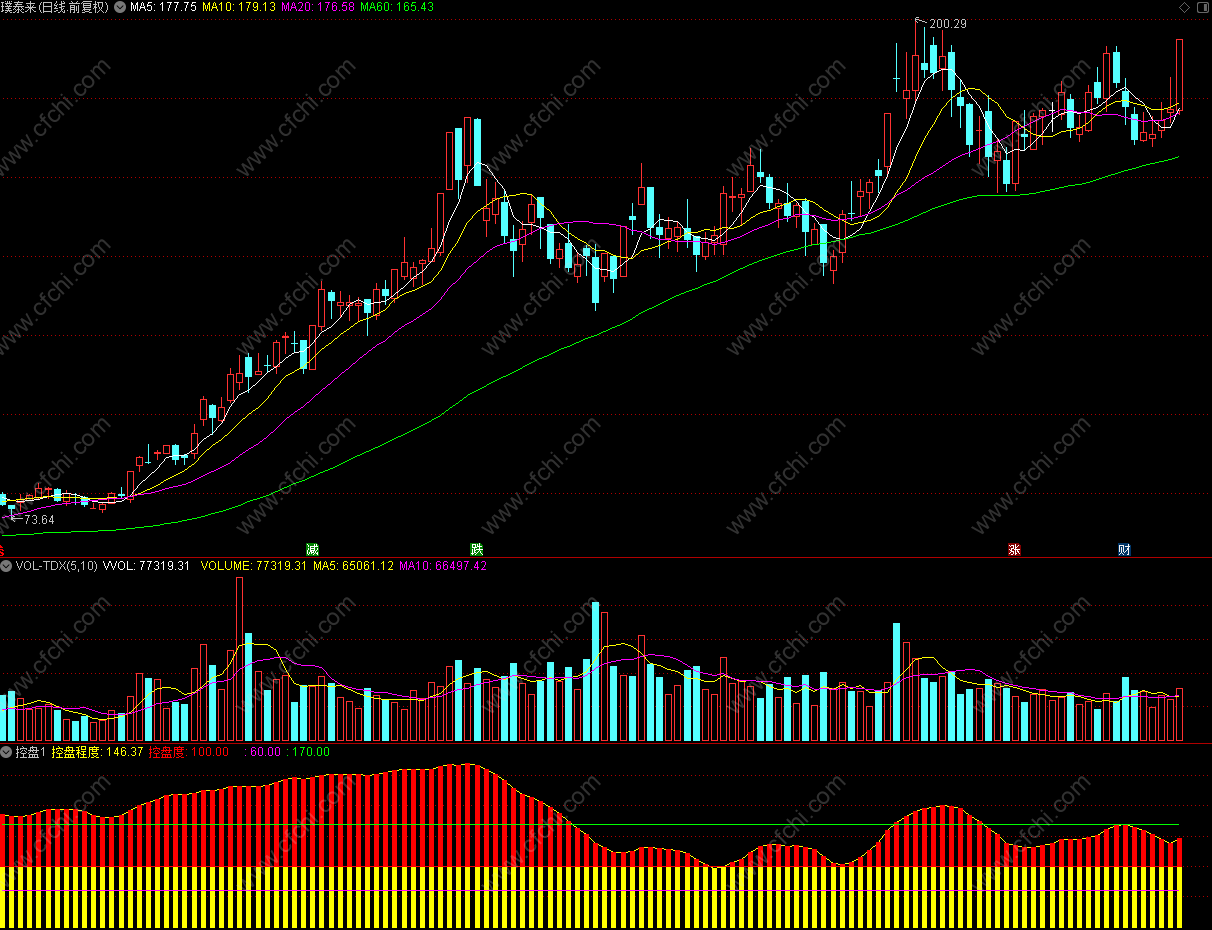Image resolution: width=1212 pixels, height=930 pixels.
Task: Click the square window icon at top right
Action: point(1203,7)
